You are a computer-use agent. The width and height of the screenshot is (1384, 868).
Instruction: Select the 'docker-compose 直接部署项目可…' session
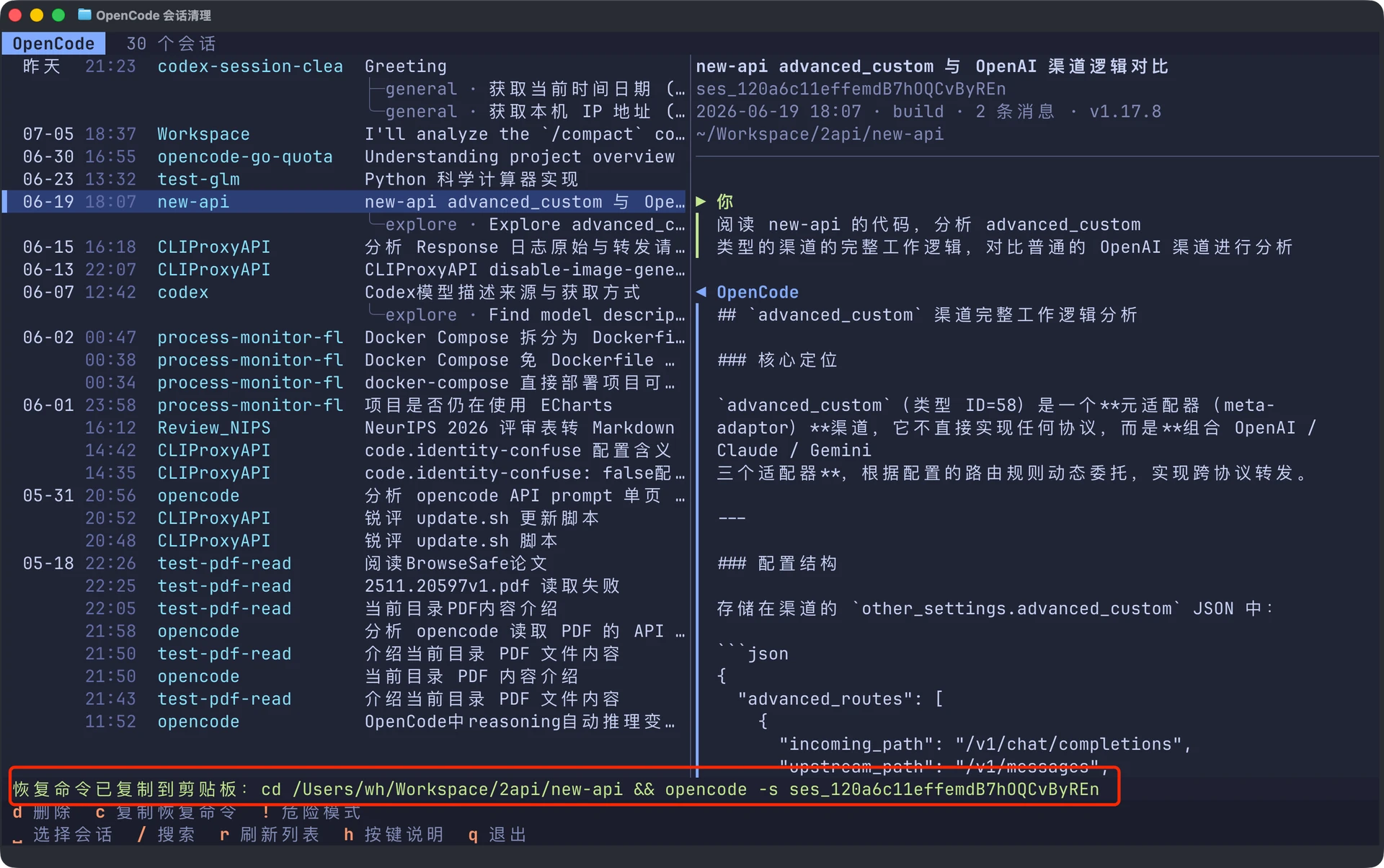click(345, 383)
